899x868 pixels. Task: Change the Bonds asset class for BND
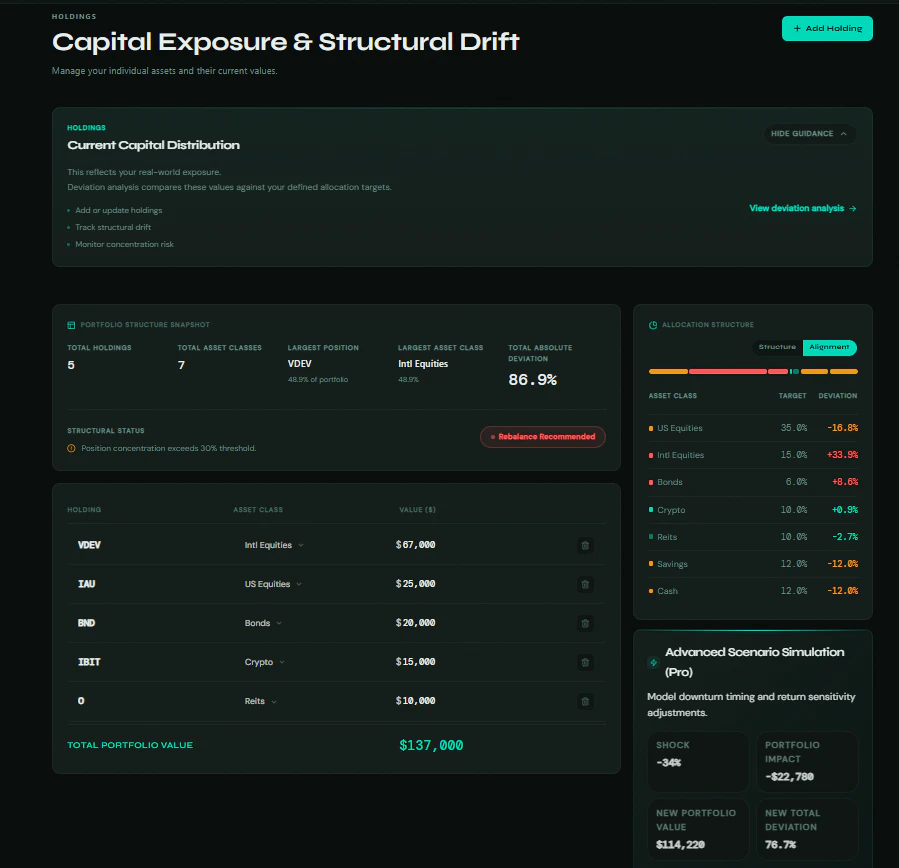[263, 623]
